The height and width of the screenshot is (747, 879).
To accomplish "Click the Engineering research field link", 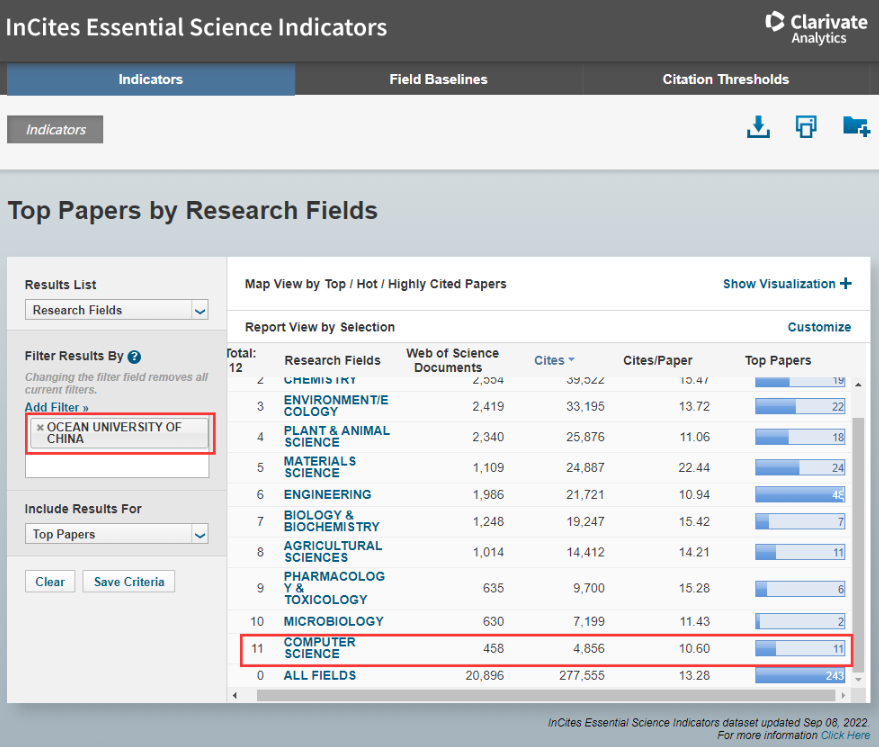I will [327, 495].
